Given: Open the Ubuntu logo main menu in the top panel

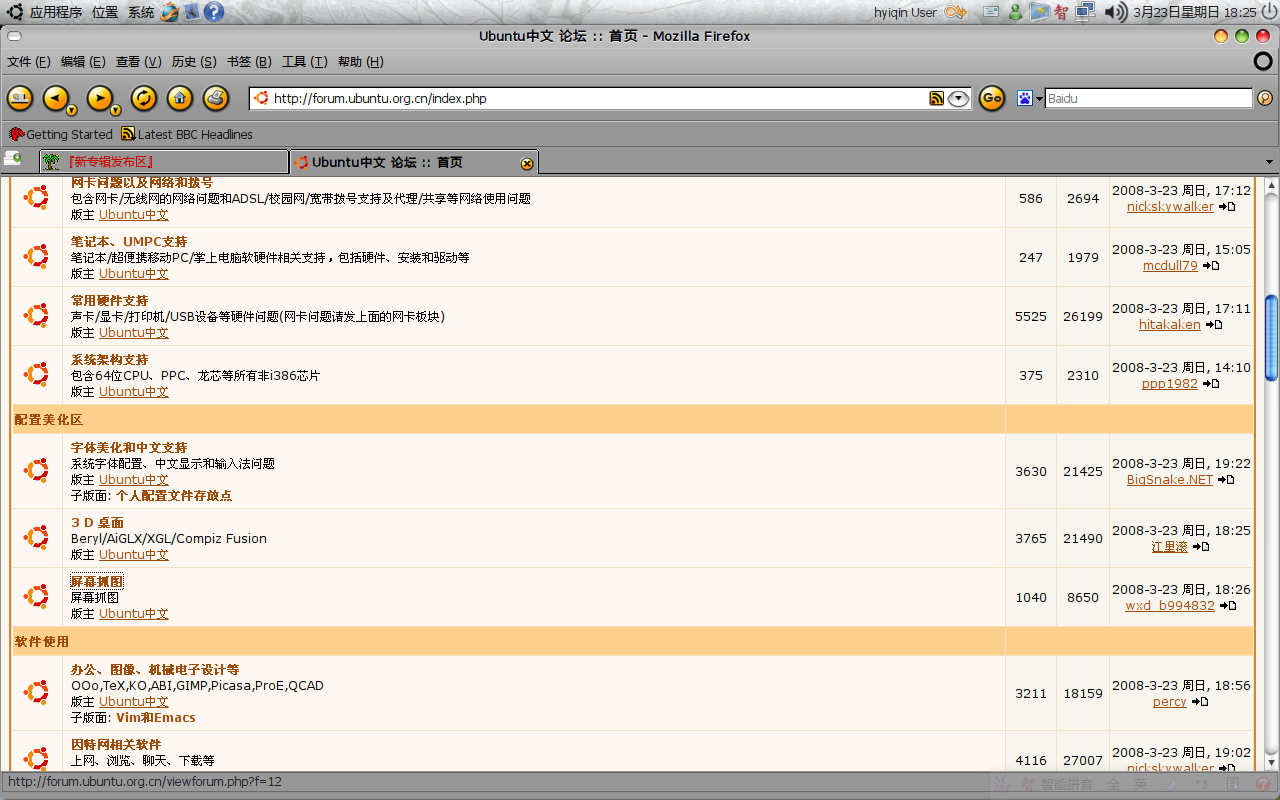Looking at the screenshot, I should (16, 12).
